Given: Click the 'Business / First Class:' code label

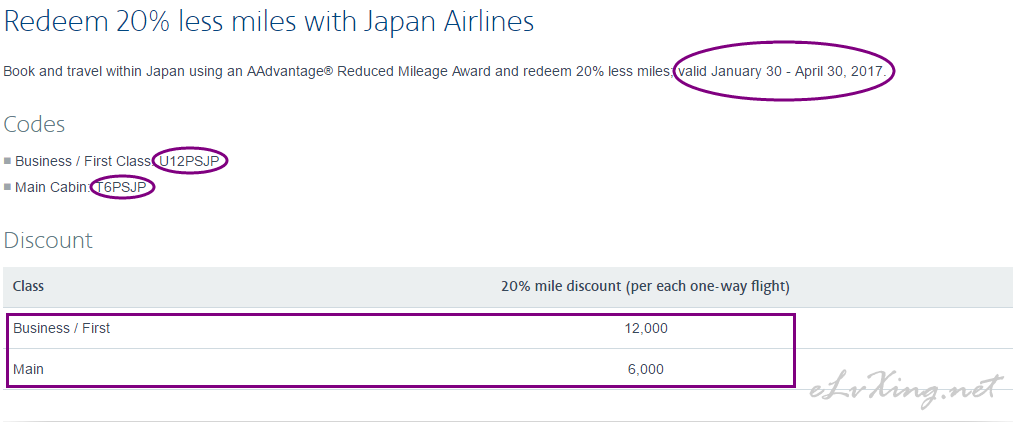Looking at the screenshot, I should [x=85, y=161].
